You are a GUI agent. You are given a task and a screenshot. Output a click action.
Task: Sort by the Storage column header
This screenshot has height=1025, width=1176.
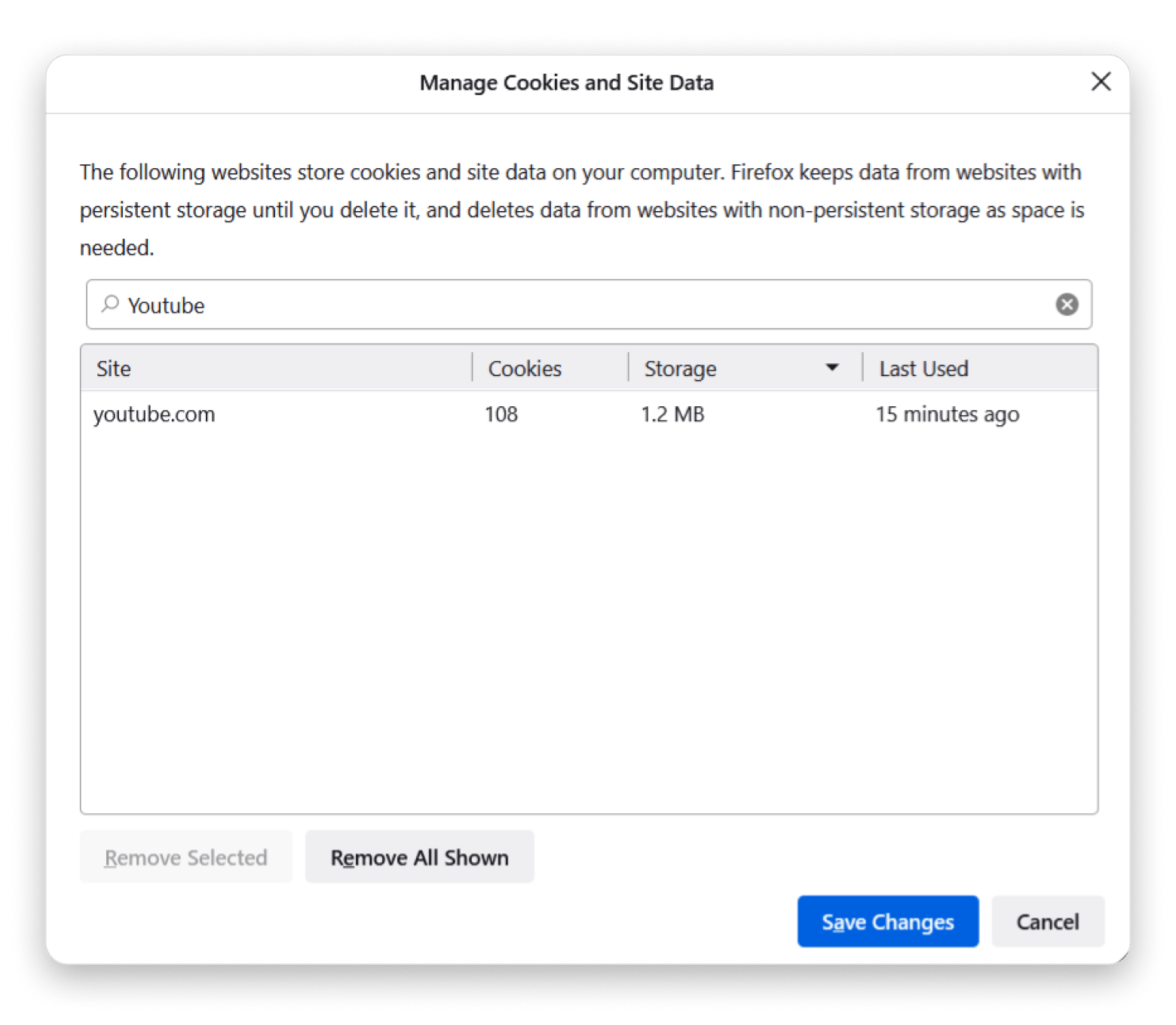pos(745,368)
